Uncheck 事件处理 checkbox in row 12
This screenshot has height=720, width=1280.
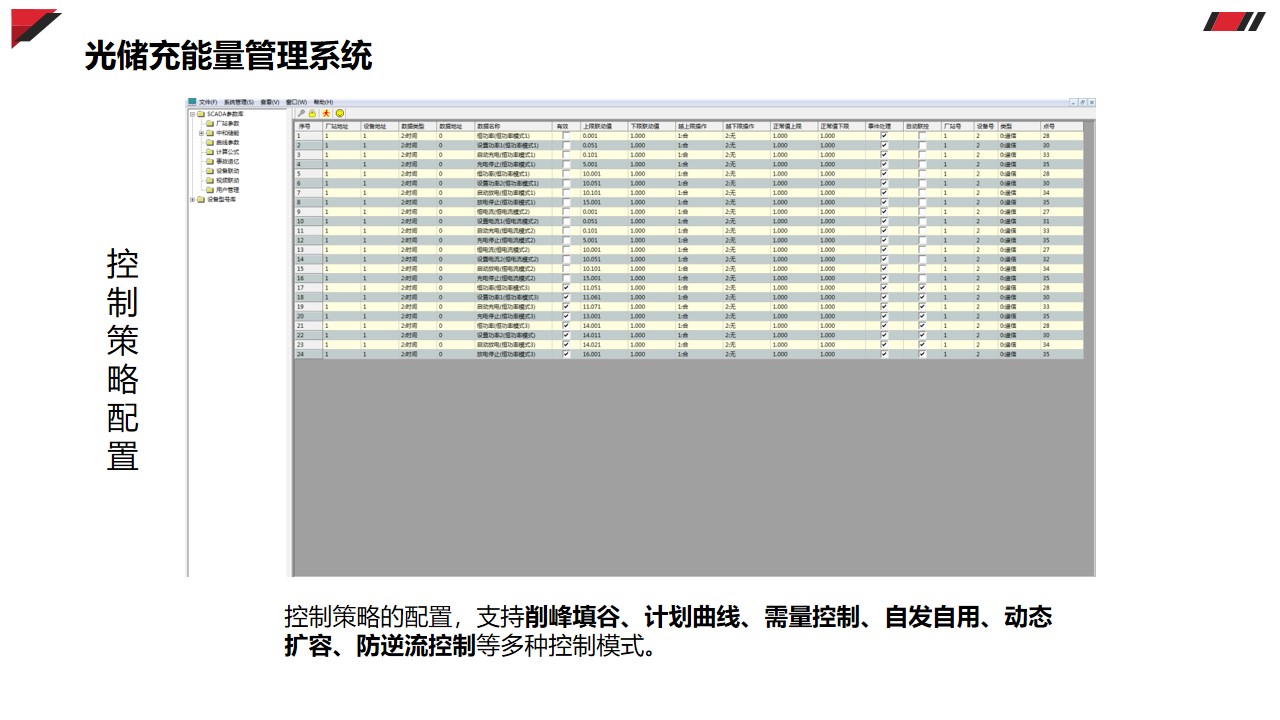(884, 240)
